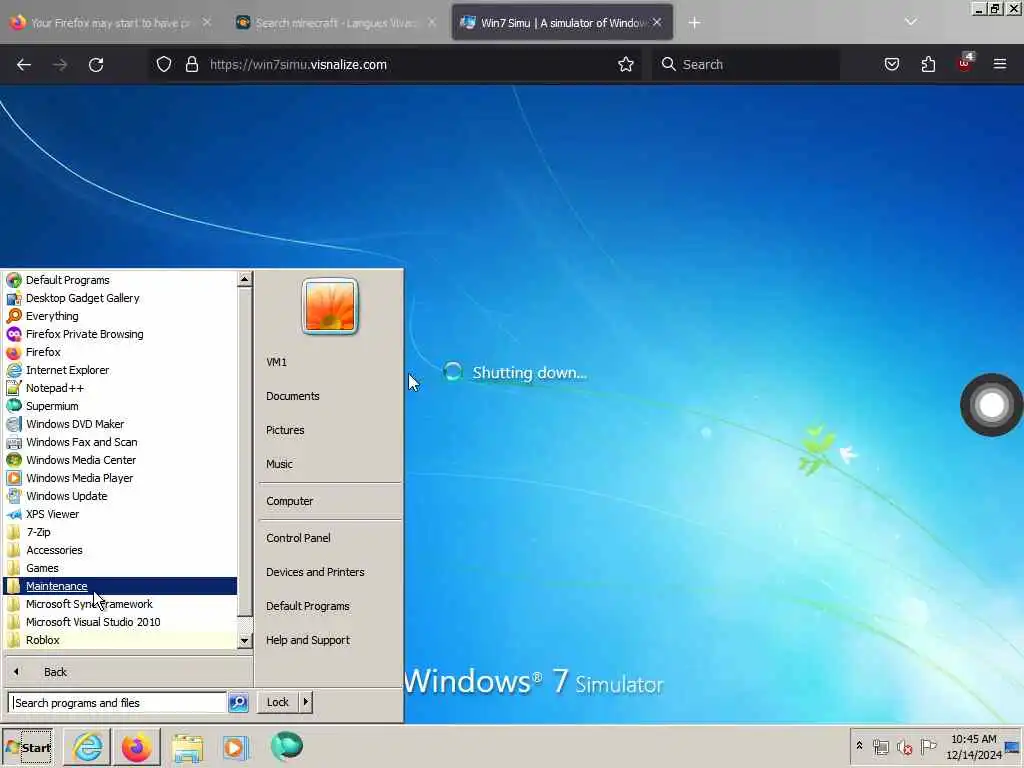Image resolution: width=1024 pixels, height=768 pixels.
Task: Click the Firefox Search box
Action: click(745, 64)
